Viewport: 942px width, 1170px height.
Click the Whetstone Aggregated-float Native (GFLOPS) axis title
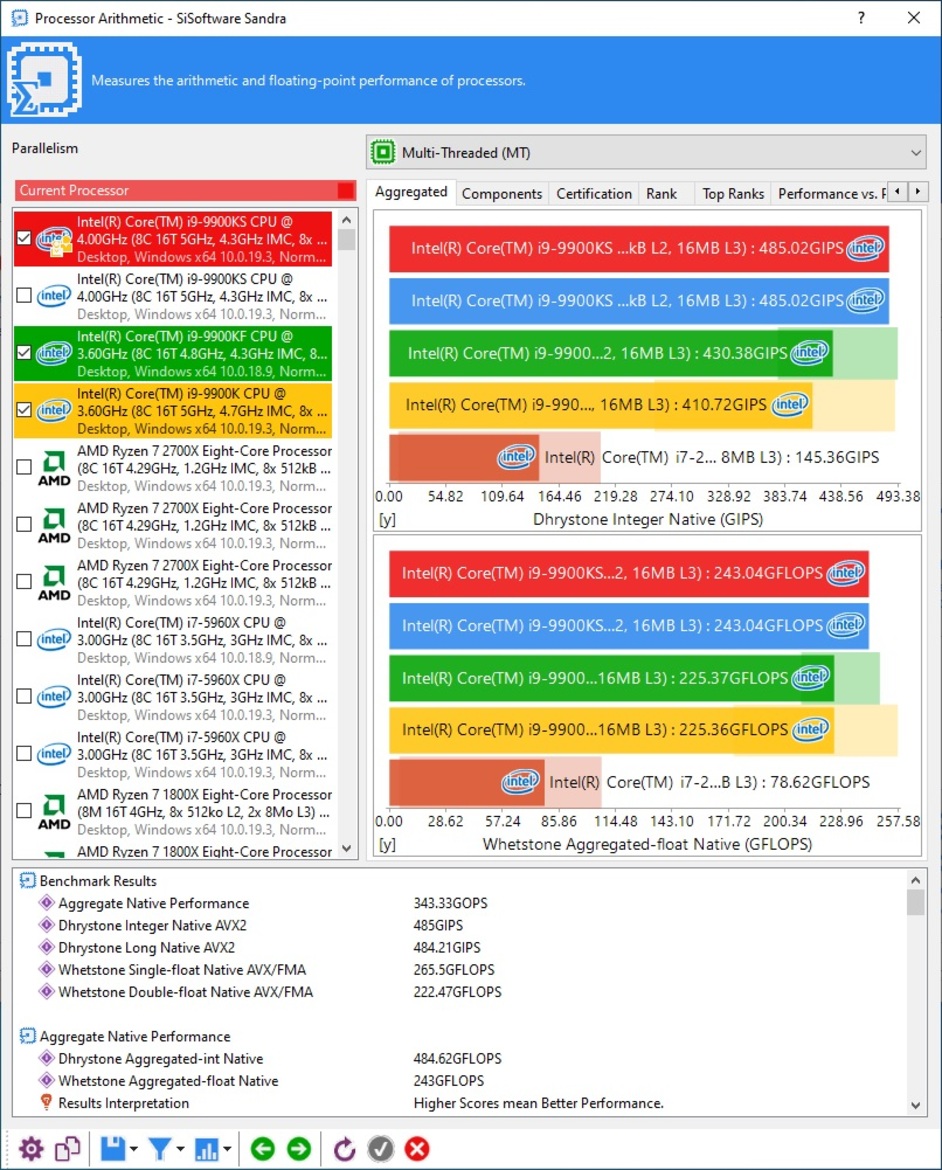(x=647, y=844)
